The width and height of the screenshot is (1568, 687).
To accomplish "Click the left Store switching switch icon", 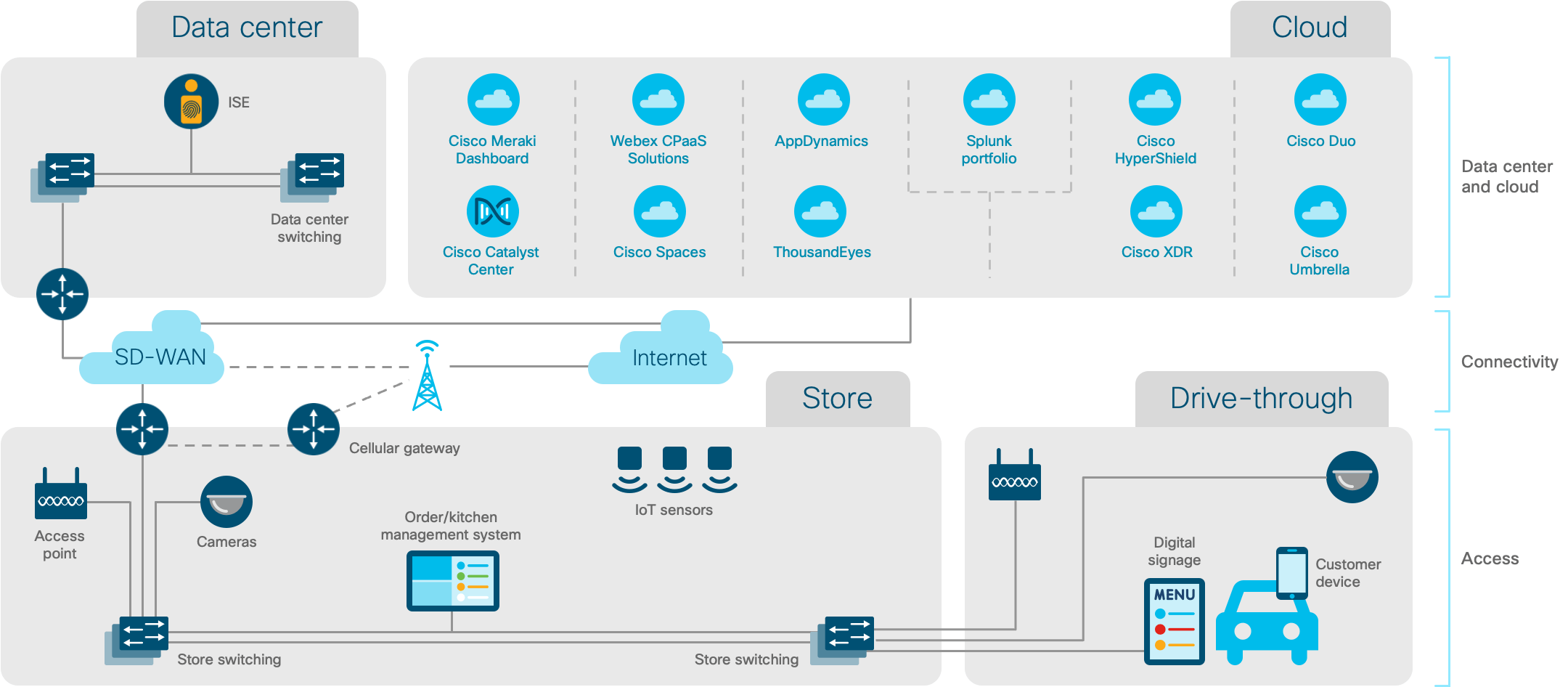I will pyautogui.click(x=136, y=641).
